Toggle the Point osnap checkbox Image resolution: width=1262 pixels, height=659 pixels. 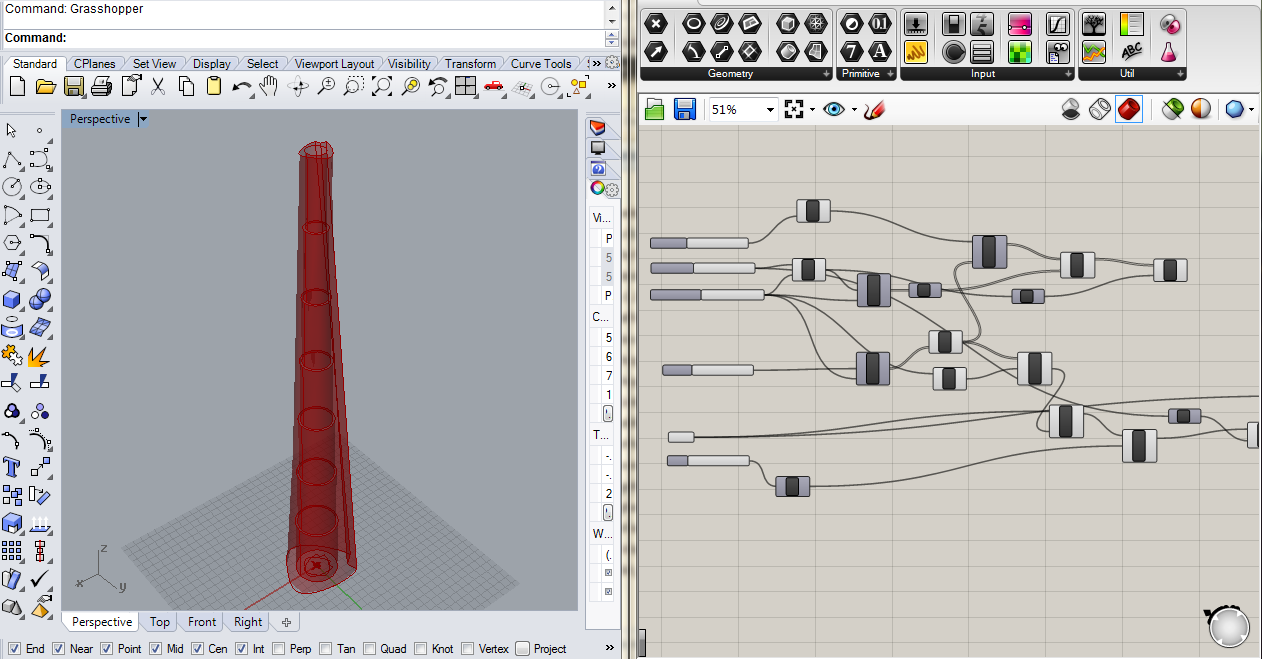pos(108,649)
